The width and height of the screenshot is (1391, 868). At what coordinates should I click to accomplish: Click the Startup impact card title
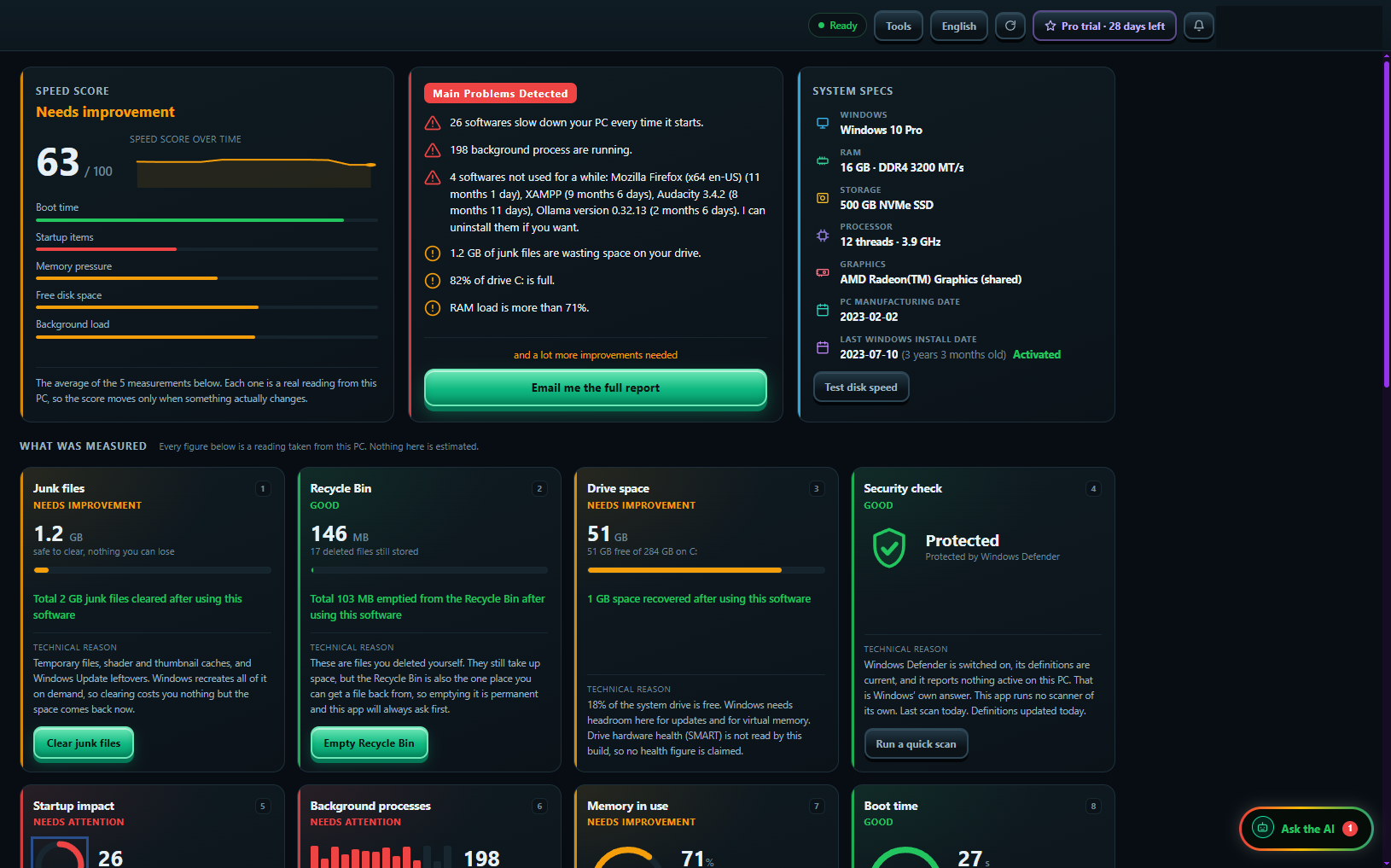[73, 806]
